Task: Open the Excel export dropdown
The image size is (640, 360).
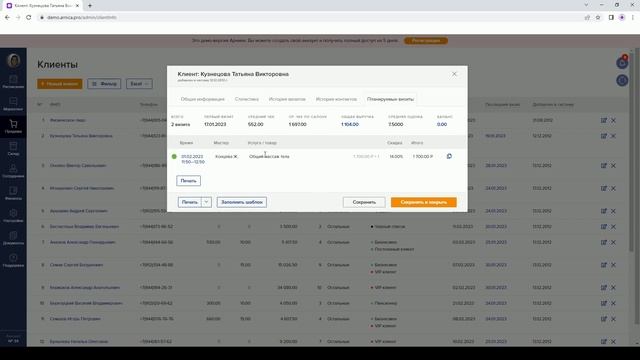Action: tap(139, 84)
